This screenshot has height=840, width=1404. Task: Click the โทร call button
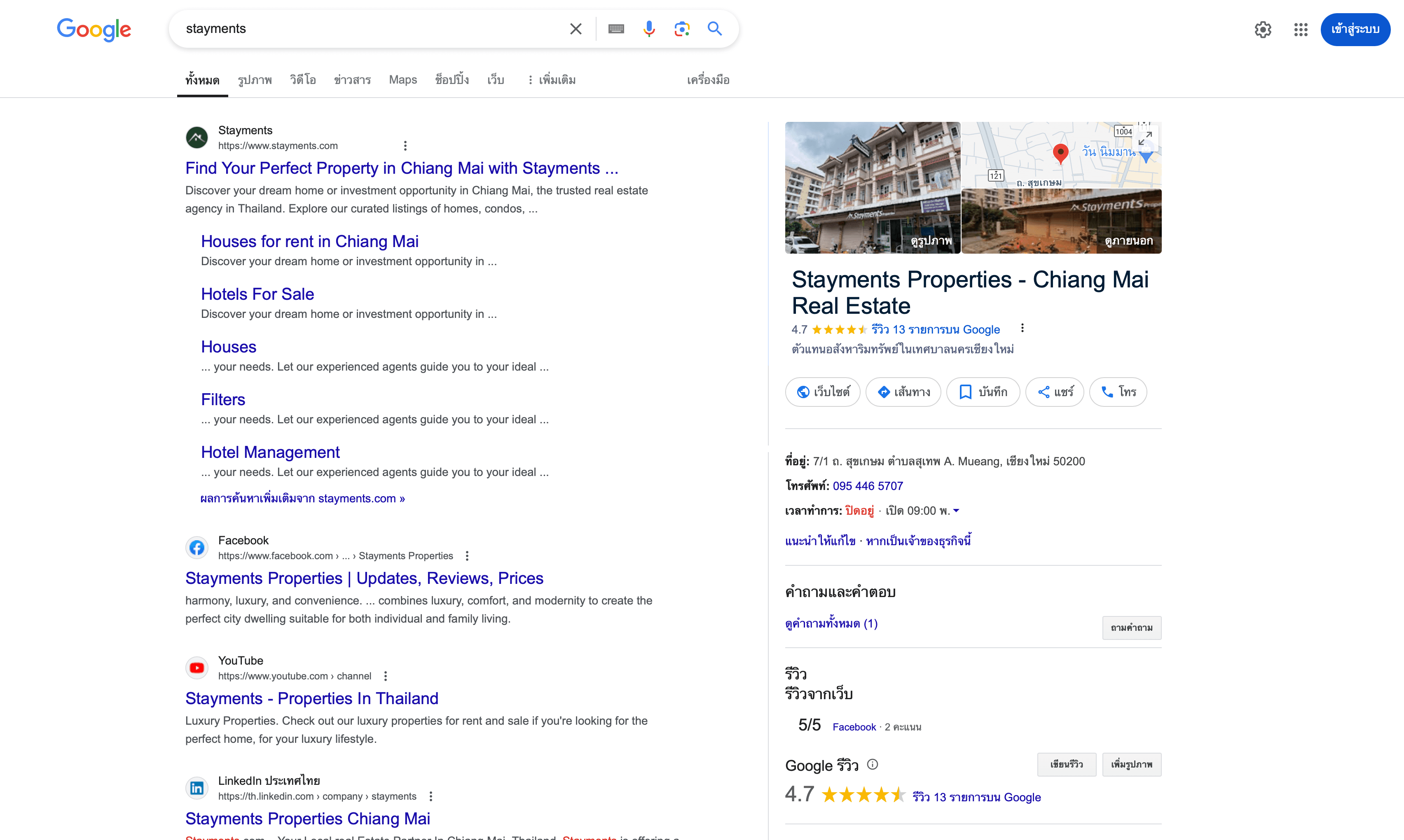pyautogui.click(x=1118, y=392)
